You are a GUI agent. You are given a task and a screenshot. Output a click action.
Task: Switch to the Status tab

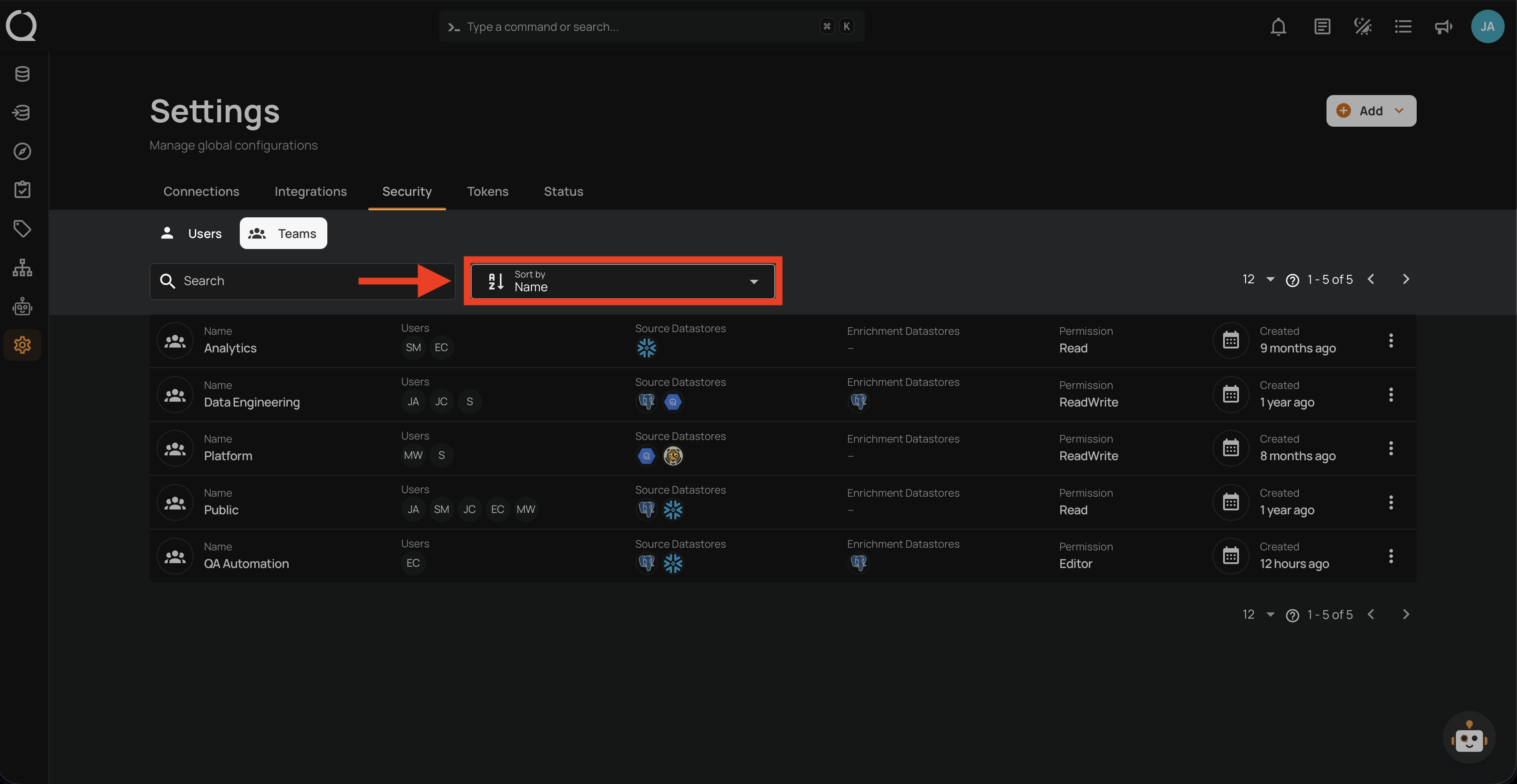coord(564,191)
